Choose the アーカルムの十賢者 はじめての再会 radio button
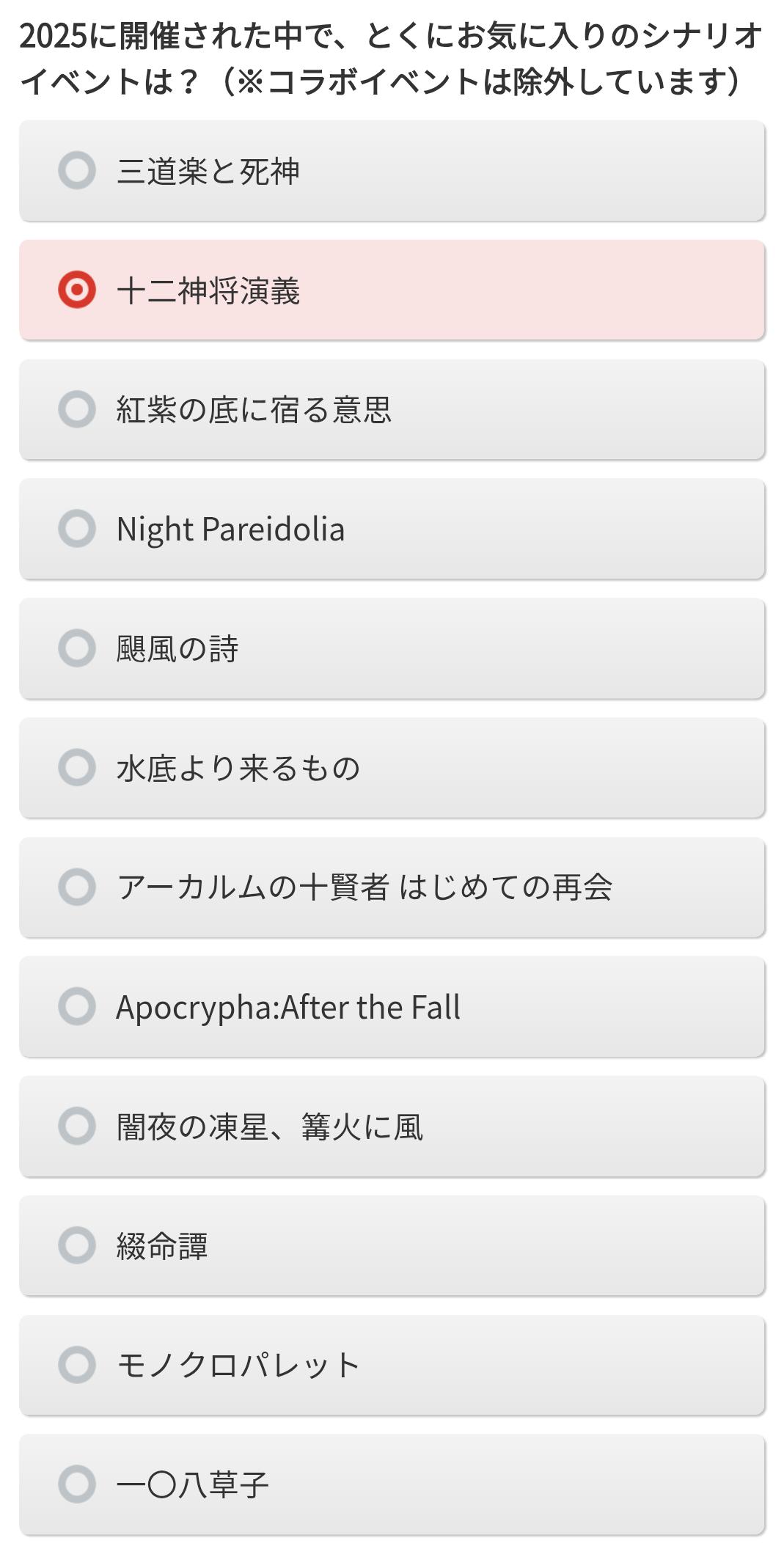Viewport: 784px width, 1557px height. point(77,887)
